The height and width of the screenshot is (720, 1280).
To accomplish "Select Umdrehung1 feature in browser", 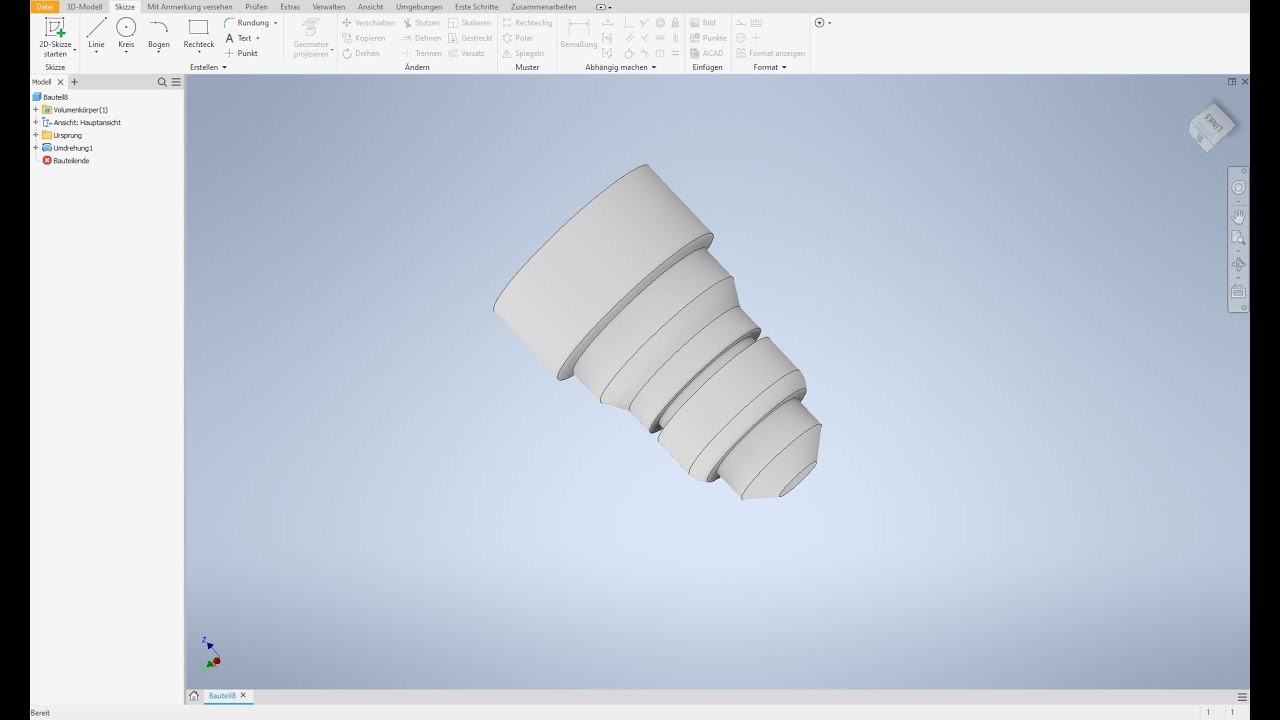I will (68, 148).
